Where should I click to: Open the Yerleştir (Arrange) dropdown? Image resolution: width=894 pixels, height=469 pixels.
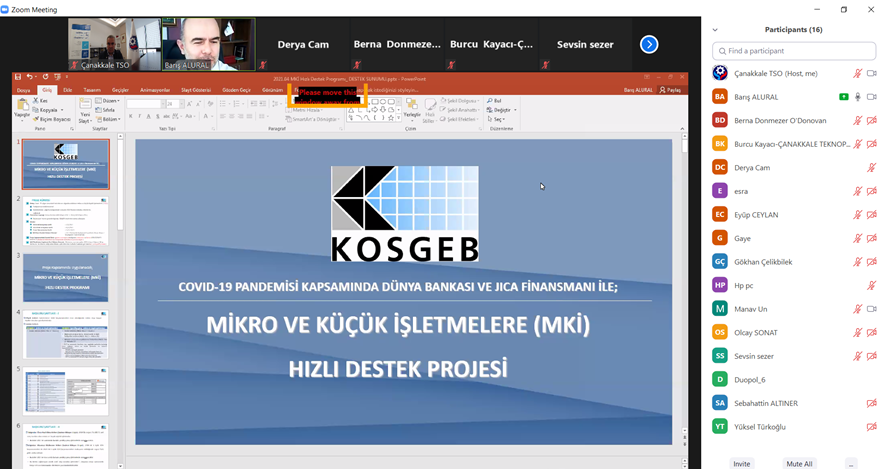[412, 110]
